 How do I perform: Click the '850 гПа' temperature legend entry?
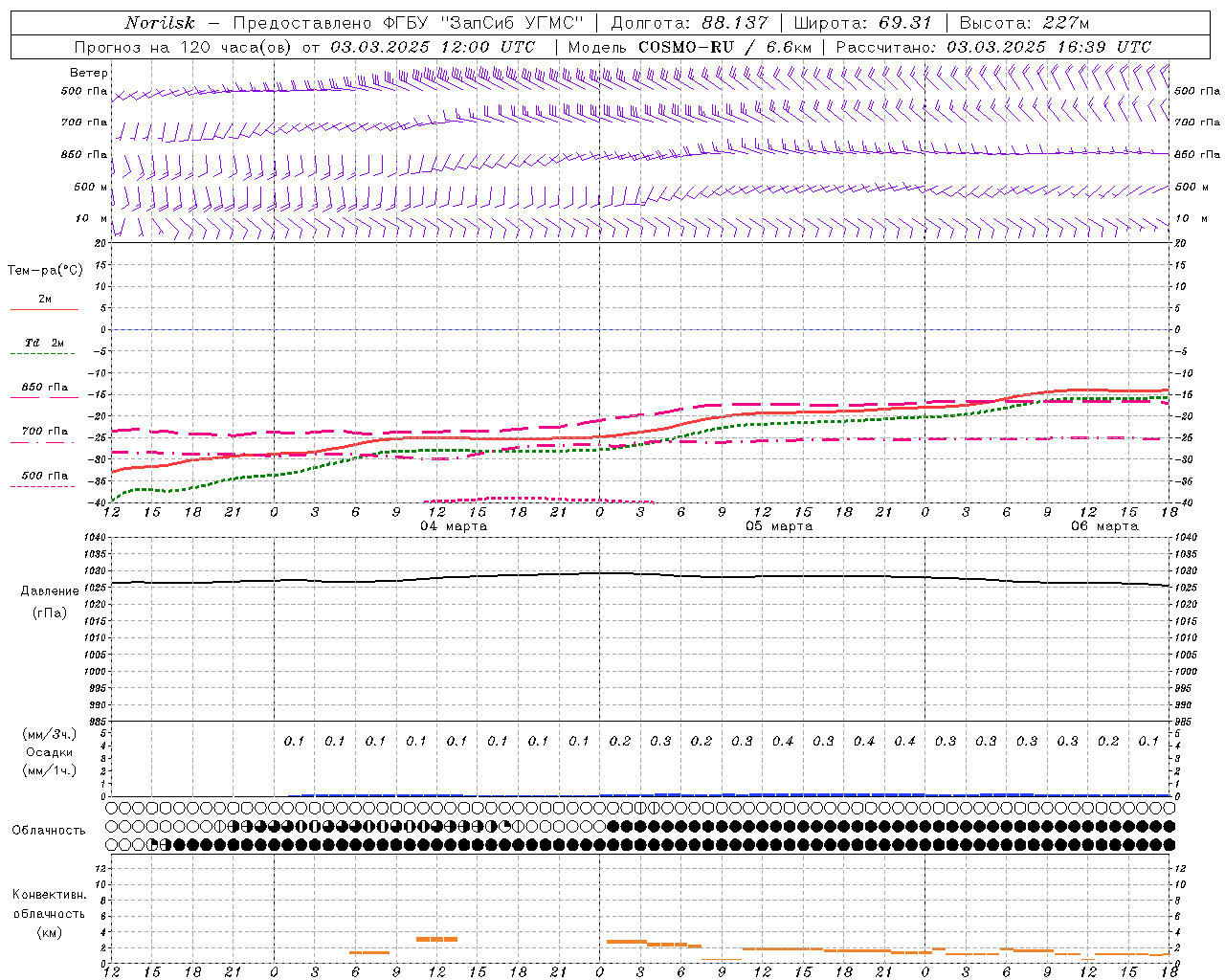44,391
